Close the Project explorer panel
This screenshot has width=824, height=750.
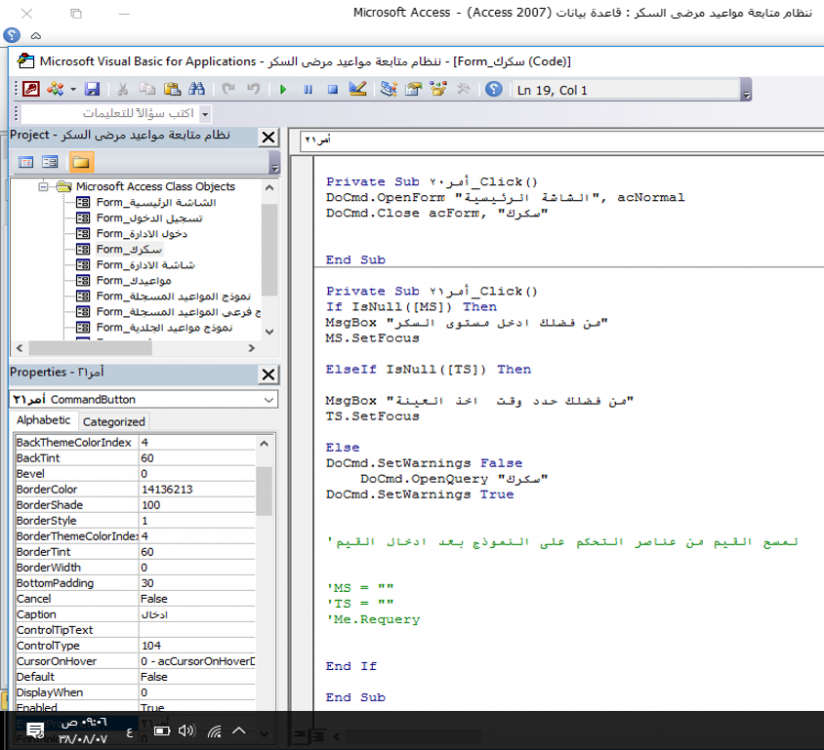[x=268, y=137]
